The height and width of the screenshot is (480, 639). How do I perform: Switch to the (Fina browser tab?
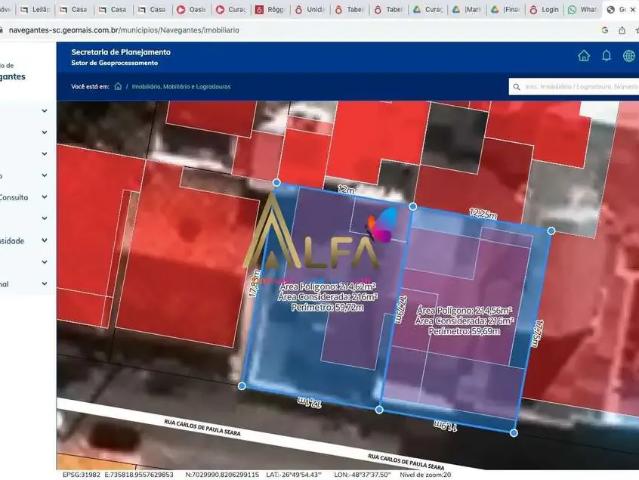tap(505, 9)
